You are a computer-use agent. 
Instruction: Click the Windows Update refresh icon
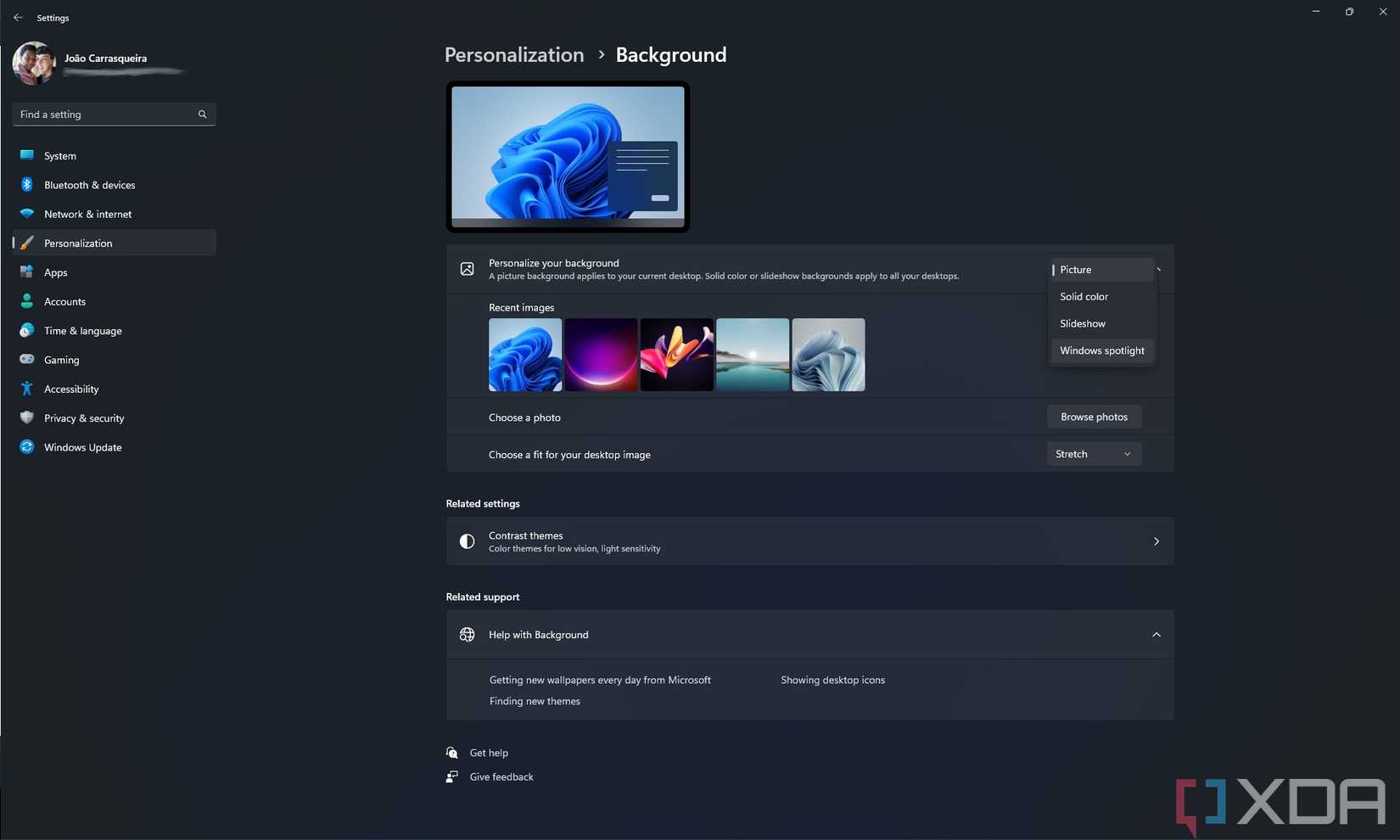pos(27,446)
